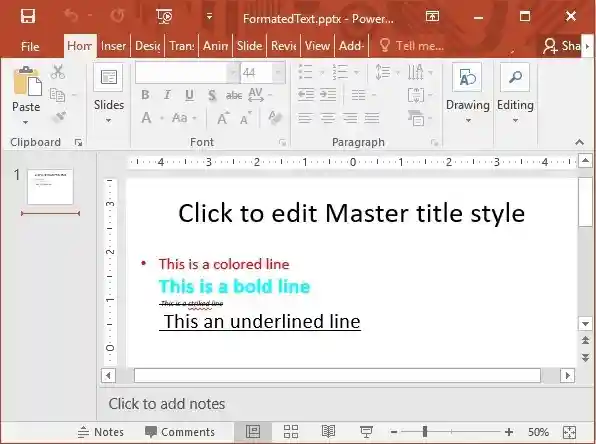Select slide 1 thumbnail
Viewport: 596px width, 444px height.
click(50, 187)
